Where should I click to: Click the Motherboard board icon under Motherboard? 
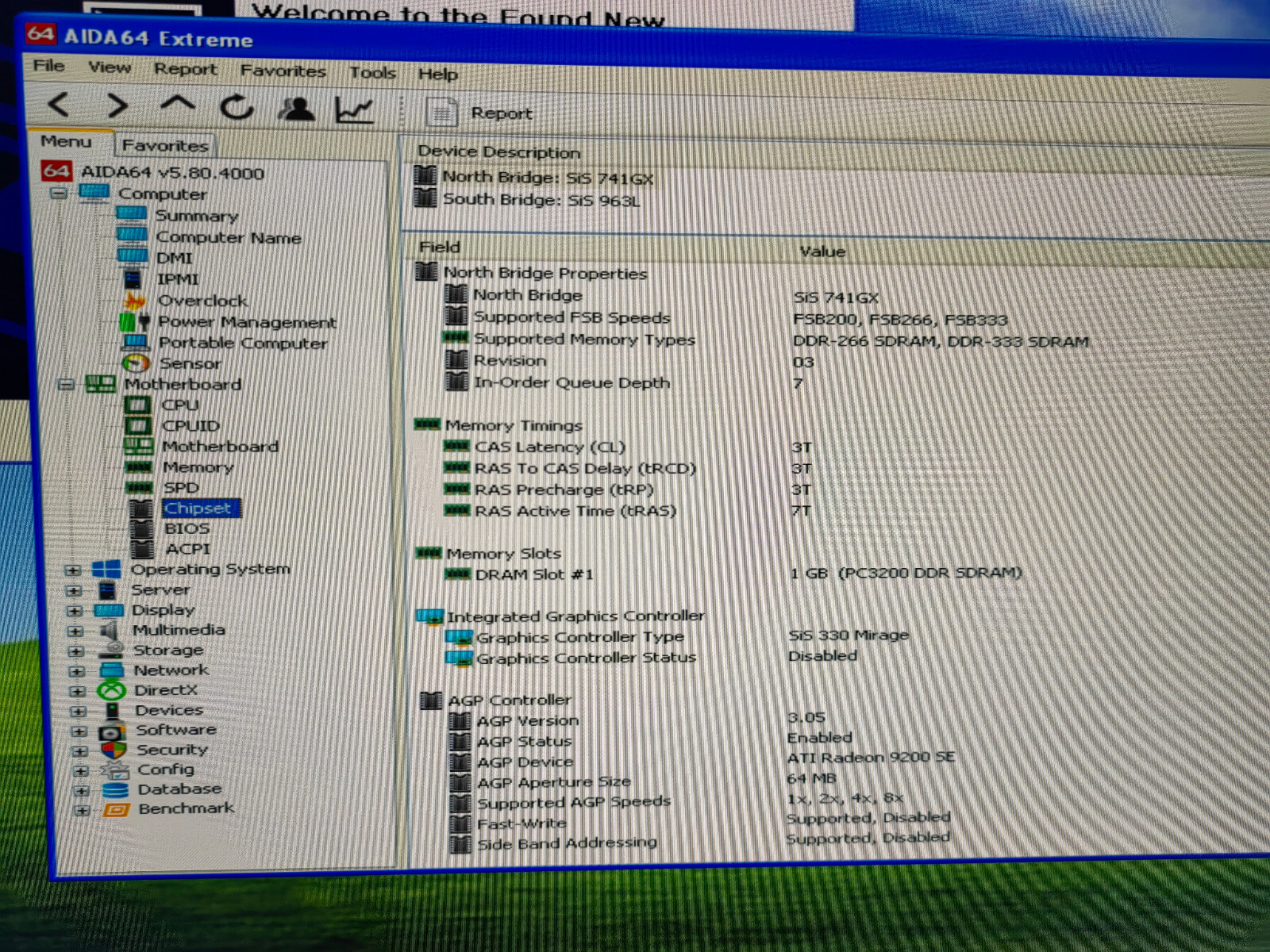coord(139,446)
